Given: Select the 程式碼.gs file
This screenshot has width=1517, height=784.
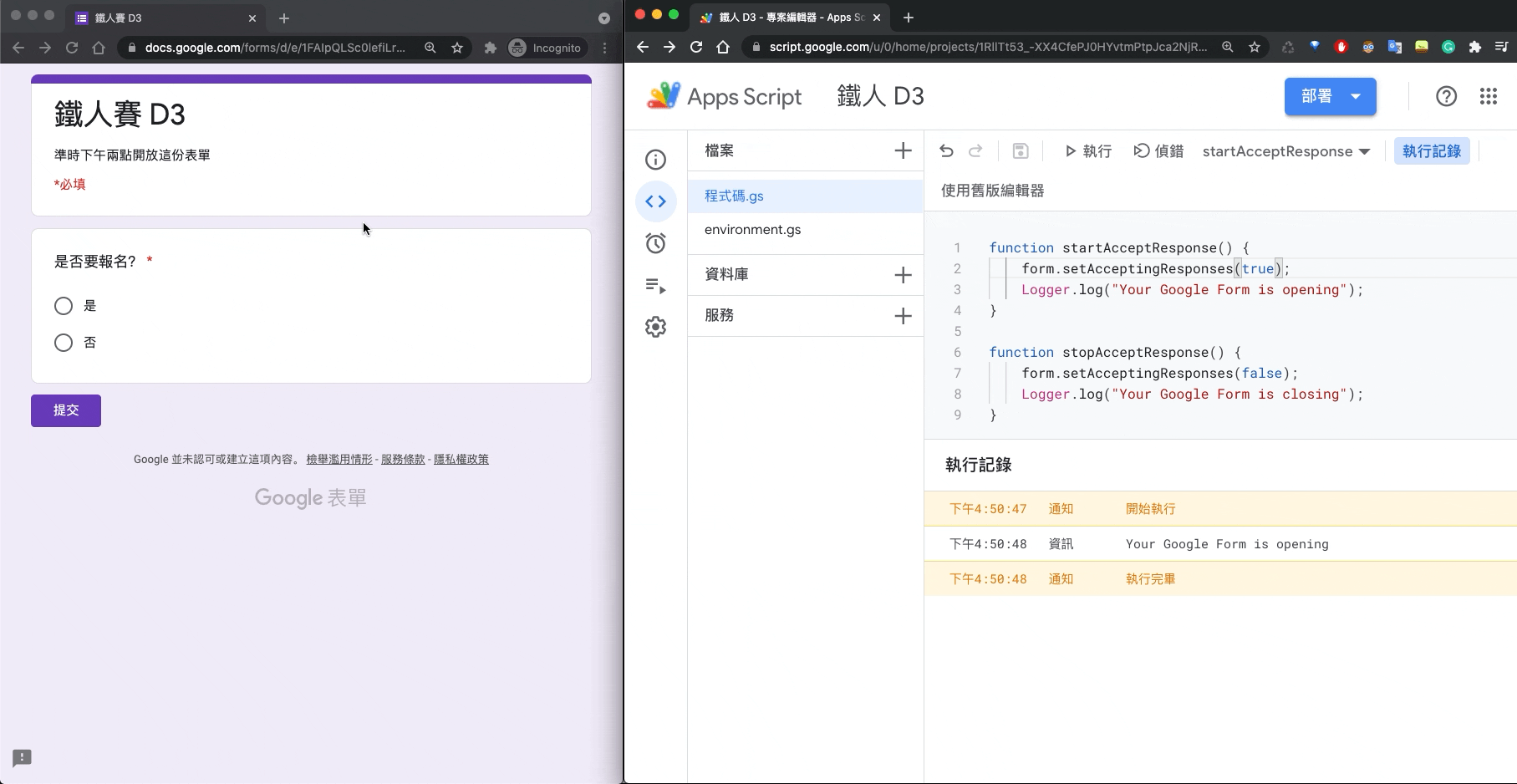Looking at the screenshot, I should pos(806,196).
